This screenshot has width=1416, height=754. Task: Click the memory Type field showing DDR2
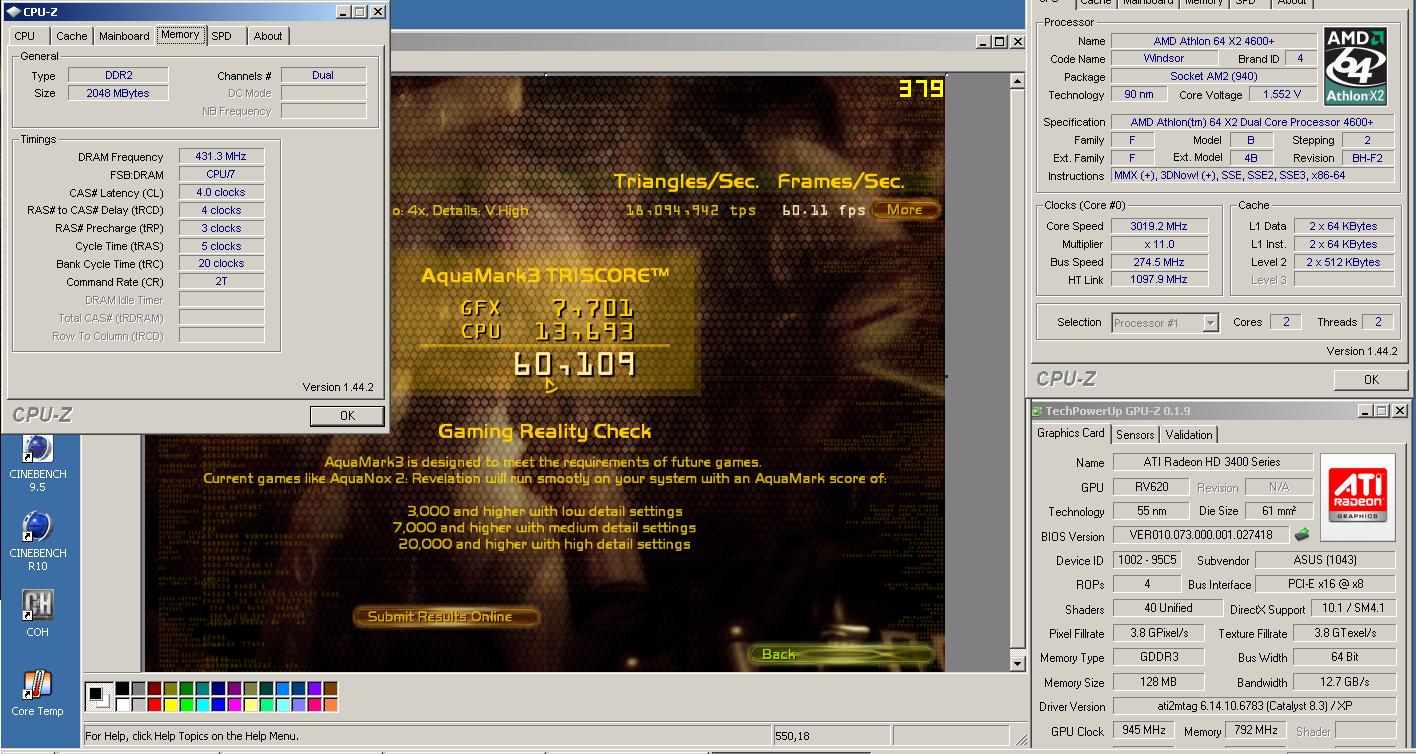[x=118, y=75]
